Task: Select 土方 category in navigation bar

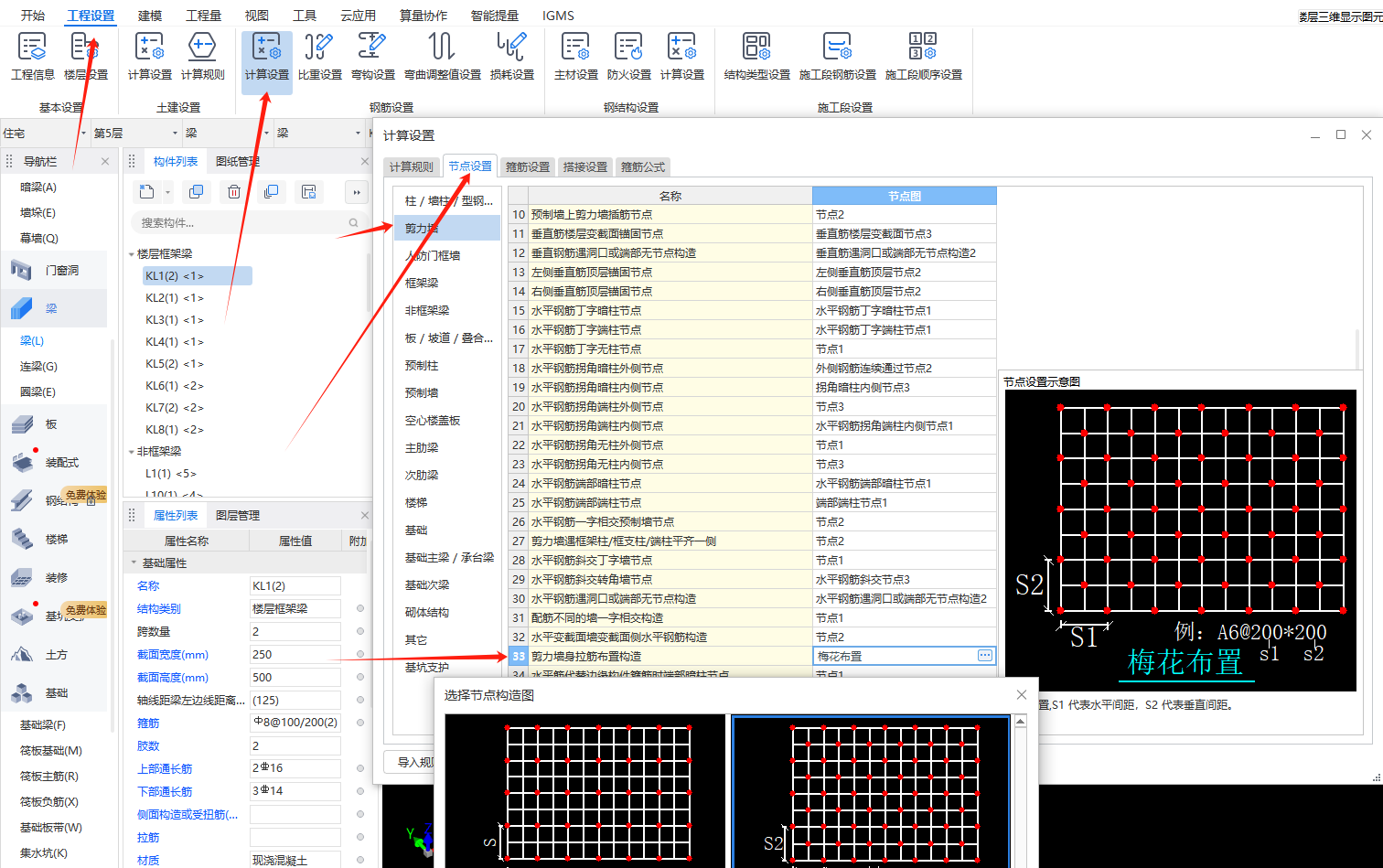Action: 53,654
